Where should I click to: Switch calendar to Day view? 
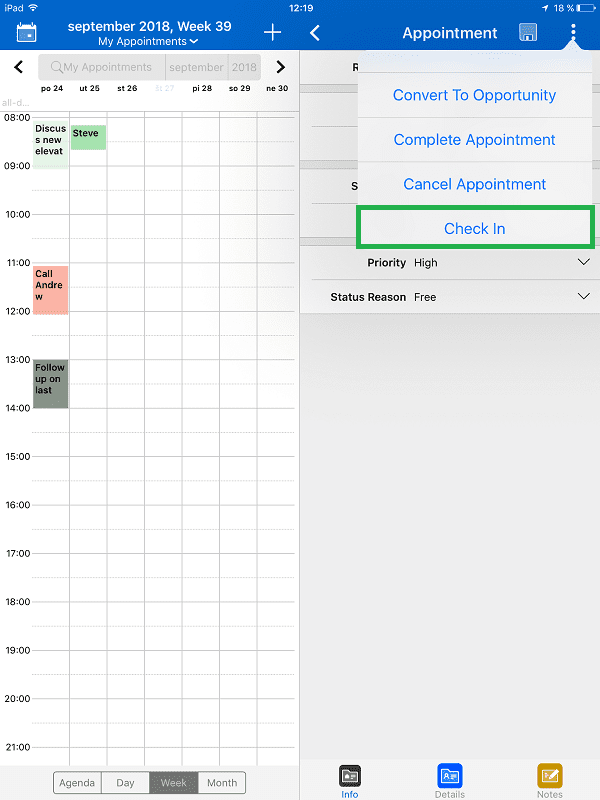tap(125, 783)
